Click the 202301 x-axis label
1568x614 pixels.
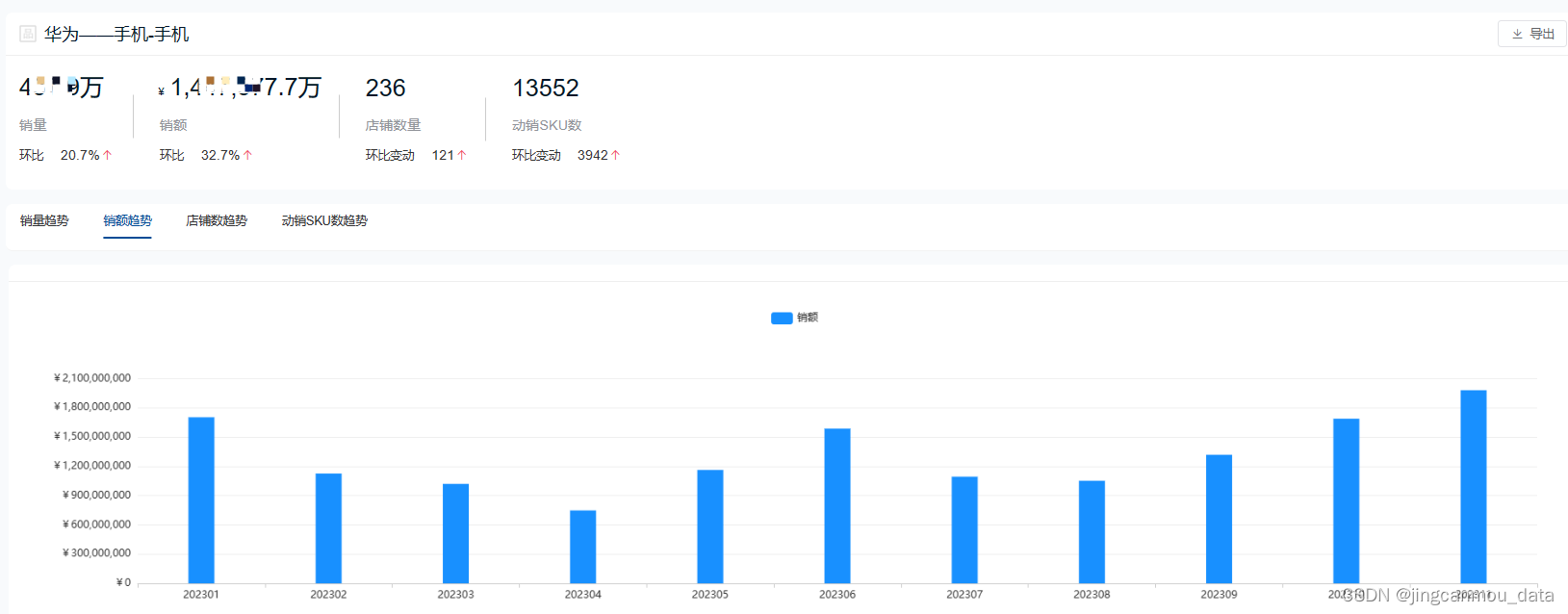[201, 595]
